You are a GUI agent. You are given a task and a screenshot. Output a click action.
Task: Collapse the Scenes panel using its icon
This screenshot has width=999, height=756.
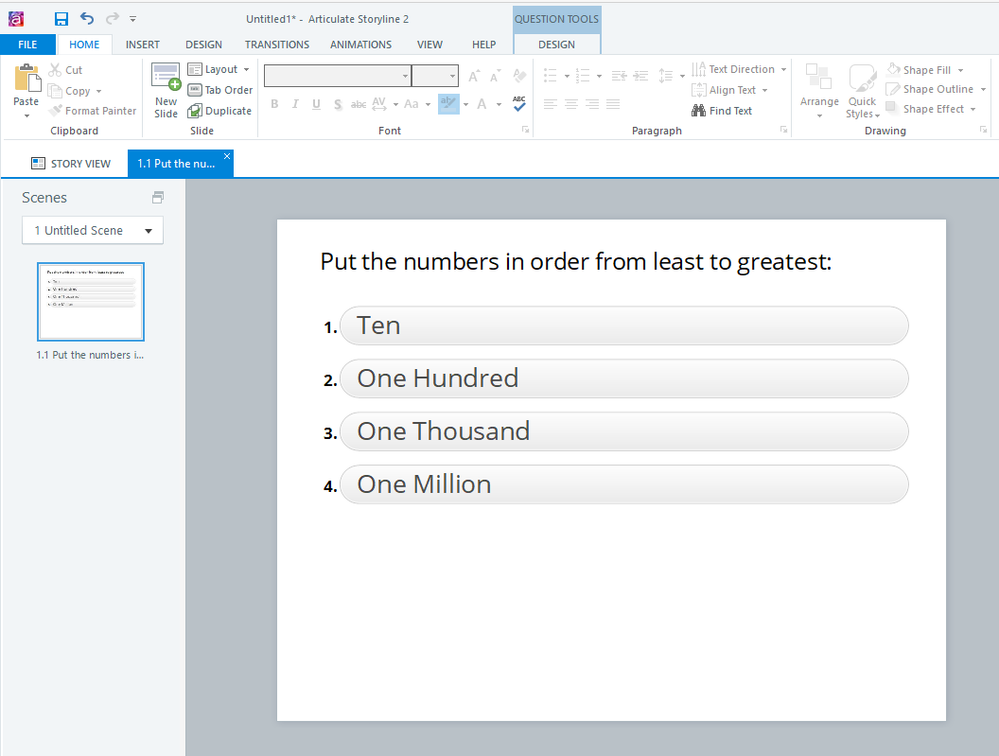point(157,198)
